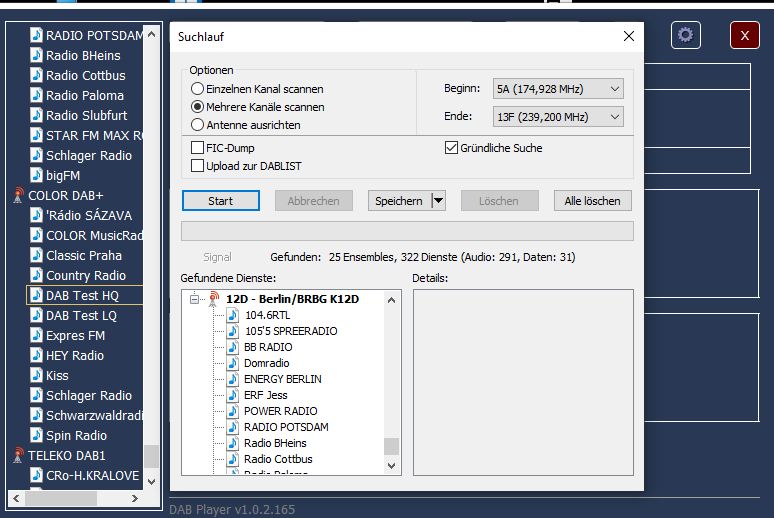This screenshot has width=774, height=518.
Task: Click note icon beside DAB Test HQ
Action: tap(36, 295)
